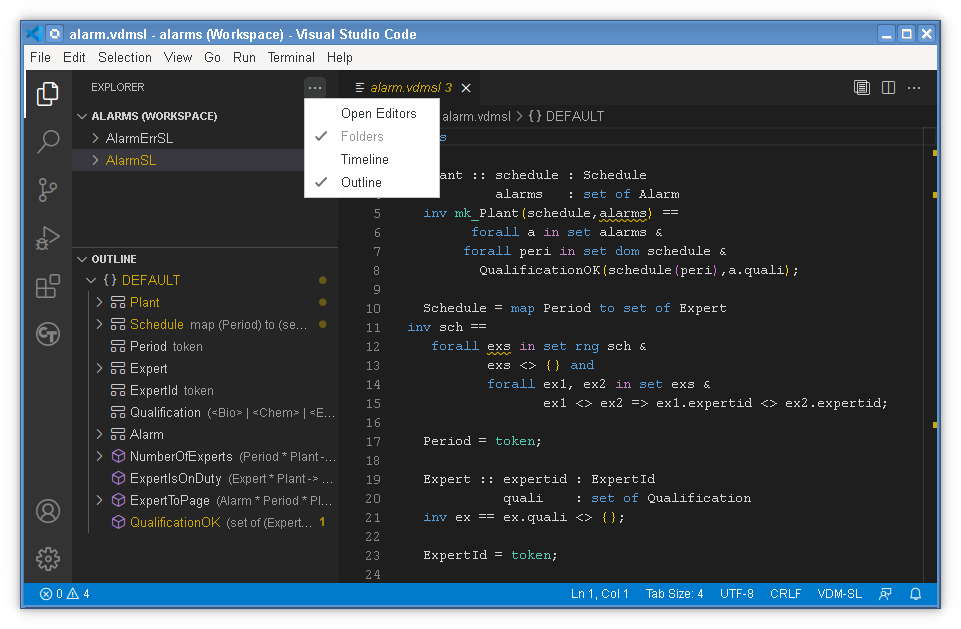The height and width of the screenshot is (629, 961).
Task: Click the Split Editor Right icon
Action: point(888,88)
